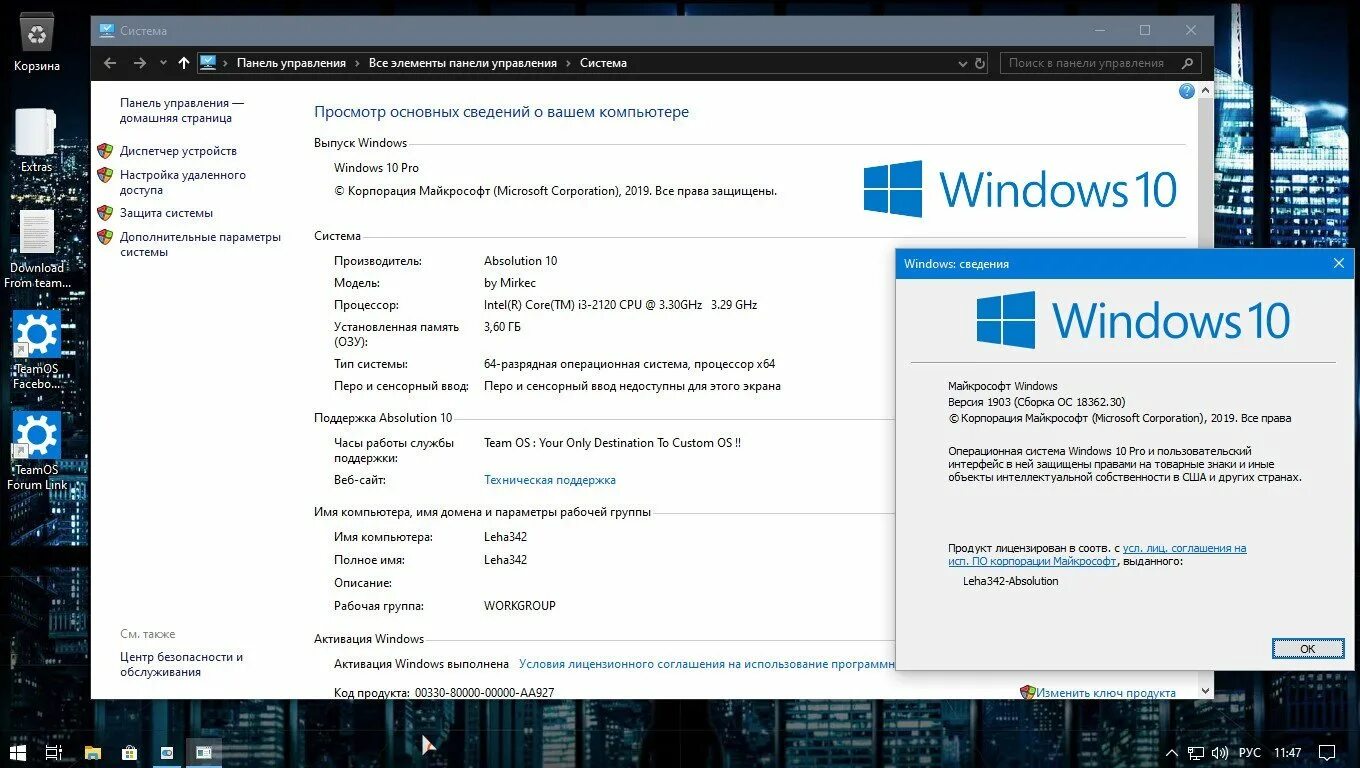Open Защита системы settings
1360x768 pixels.
[166, 213]
